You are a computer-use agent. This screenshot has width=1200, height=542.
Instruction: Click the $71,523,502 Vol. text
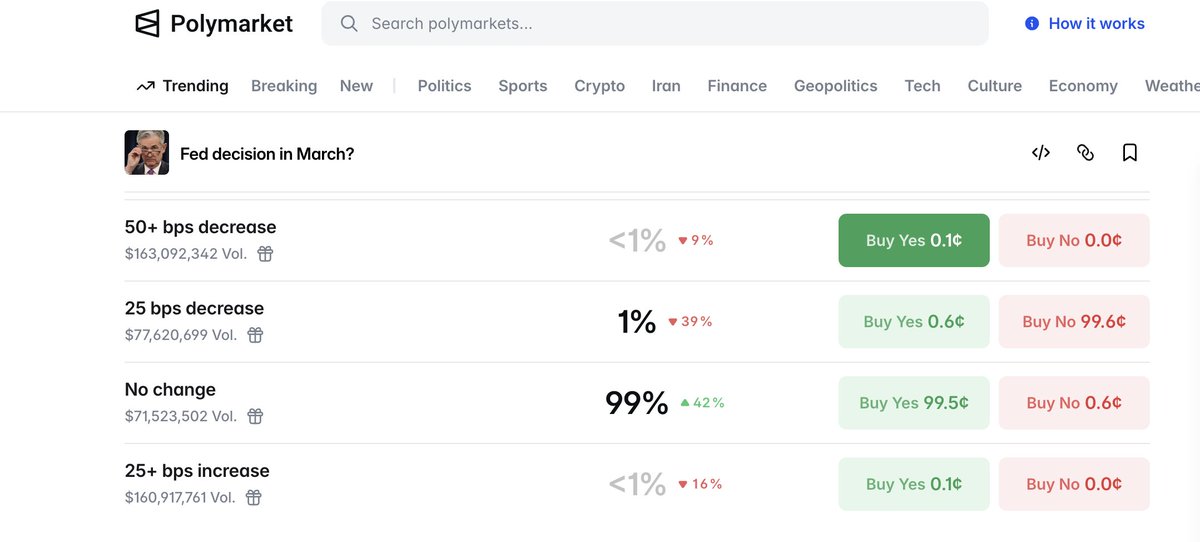(181, 416)
